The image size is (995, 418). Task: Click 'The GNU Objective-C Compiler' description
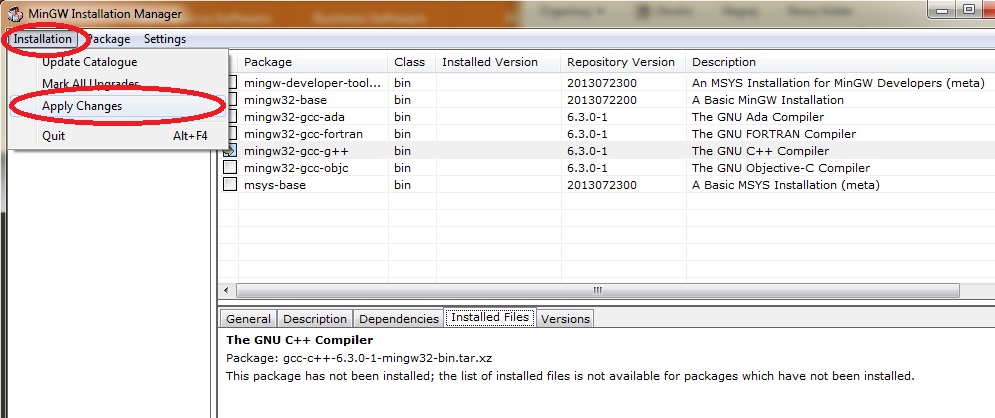coord(781,168)
